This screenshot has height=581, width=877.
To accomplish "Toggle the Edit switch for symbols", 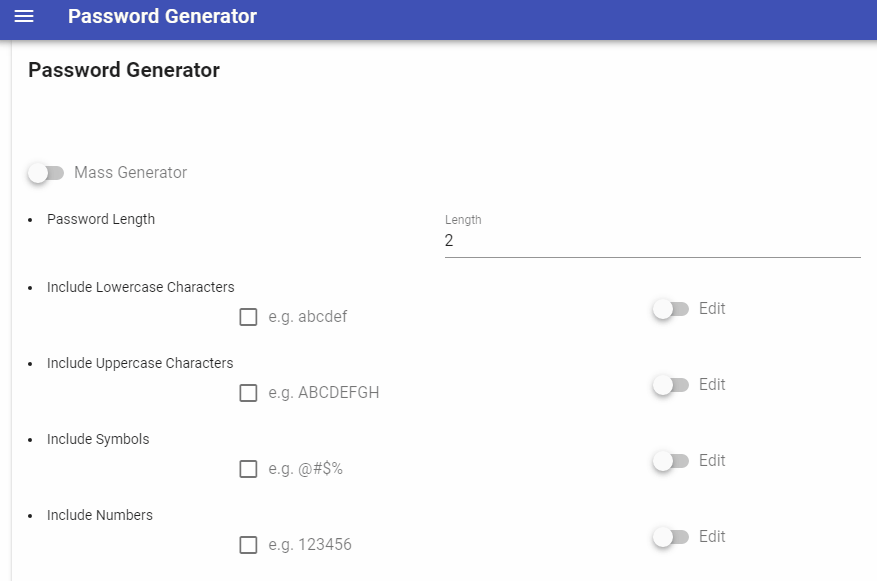I will [x=671, y=461].
